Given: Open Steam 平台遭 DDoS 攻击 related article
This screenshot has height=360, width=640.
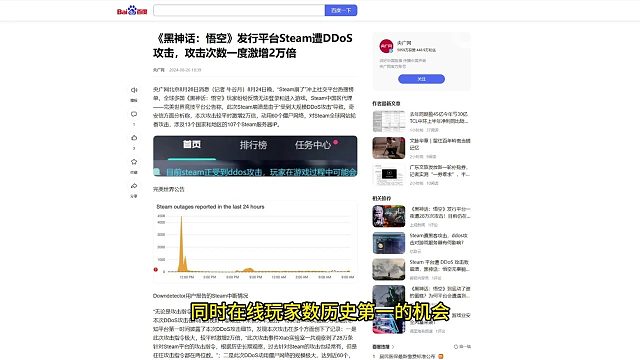Looking at the screenshot, I should click(440, 266).
